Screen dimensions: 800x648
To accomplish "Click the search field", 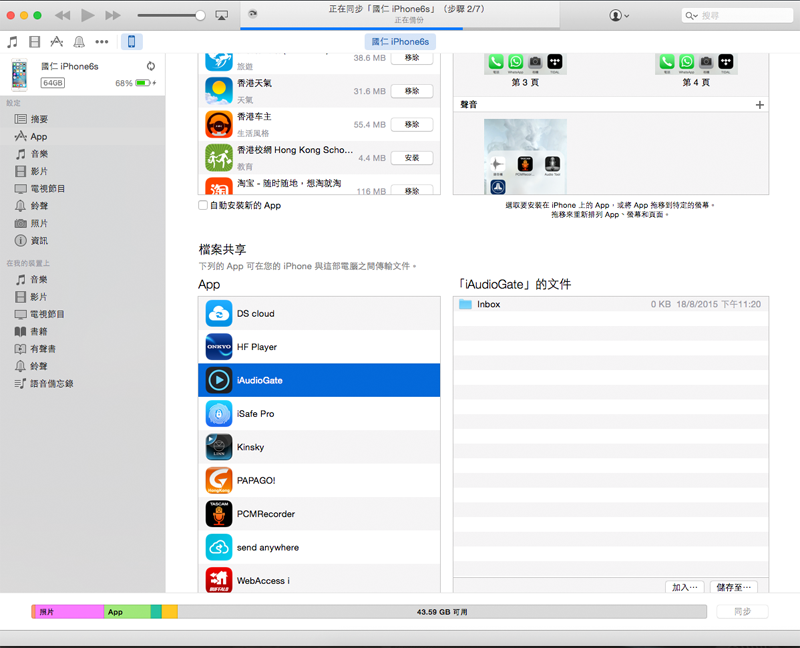I will 737,15.
